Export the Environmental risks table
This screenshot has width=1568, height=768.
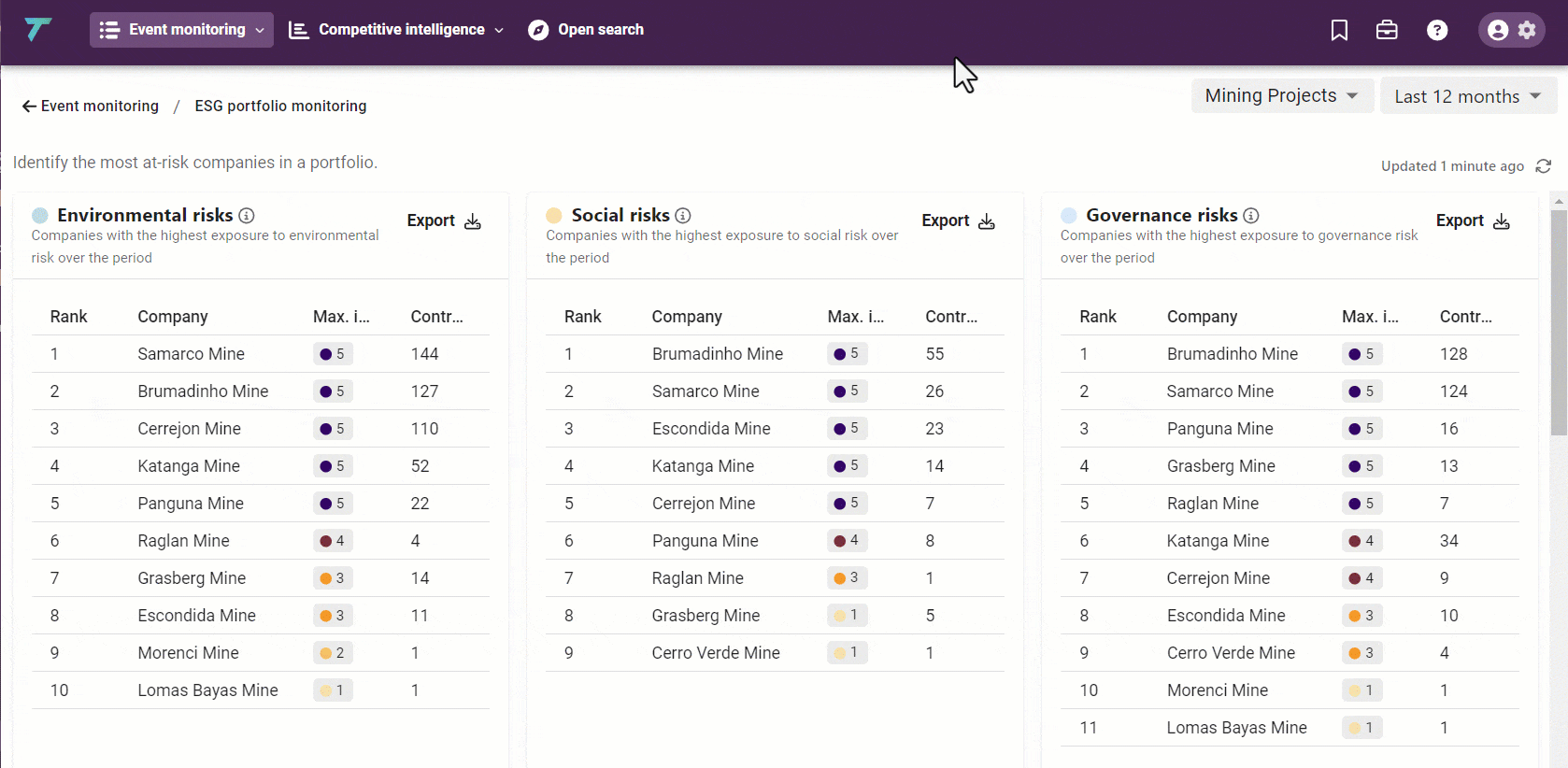(x=444, y=221)
